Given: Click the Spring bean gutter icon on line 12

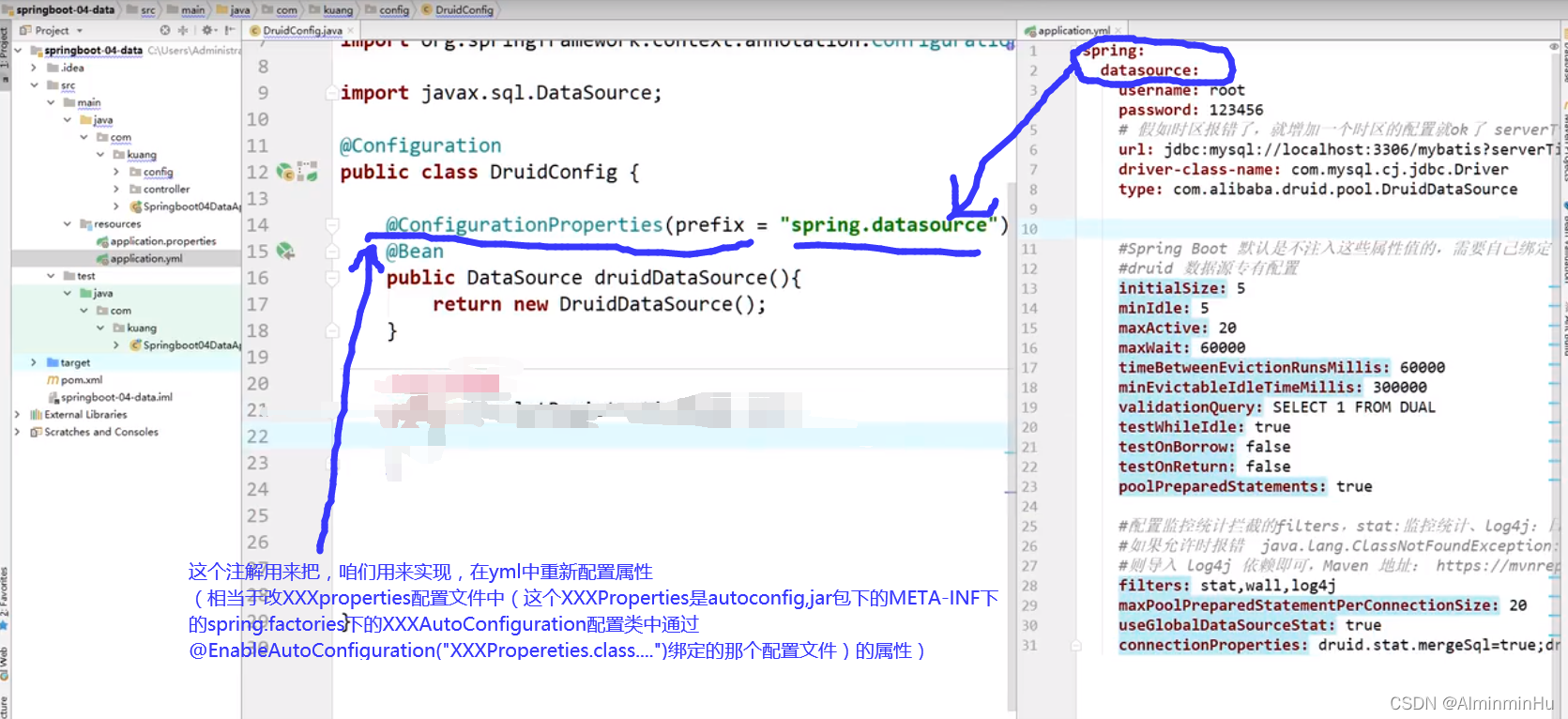Looking at the screenshot, I should click(x=285, y=172).
